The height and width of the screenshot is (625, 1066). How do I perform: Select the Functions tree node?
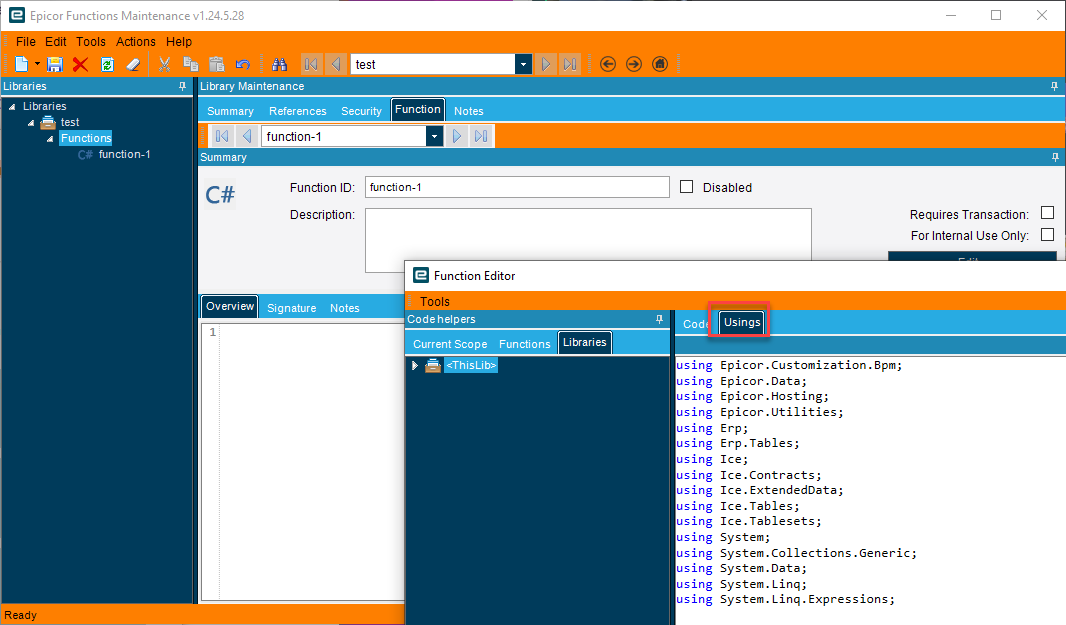(x=86, y=138)
